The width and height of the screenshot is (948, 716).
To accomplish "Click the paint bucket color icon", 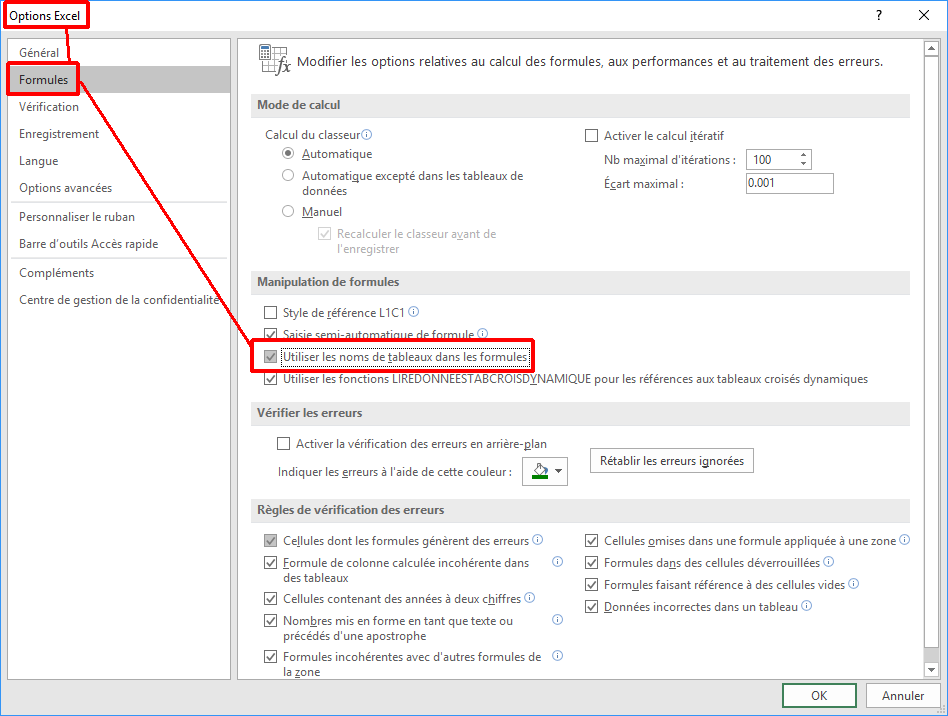I will [x=540, y=471].
